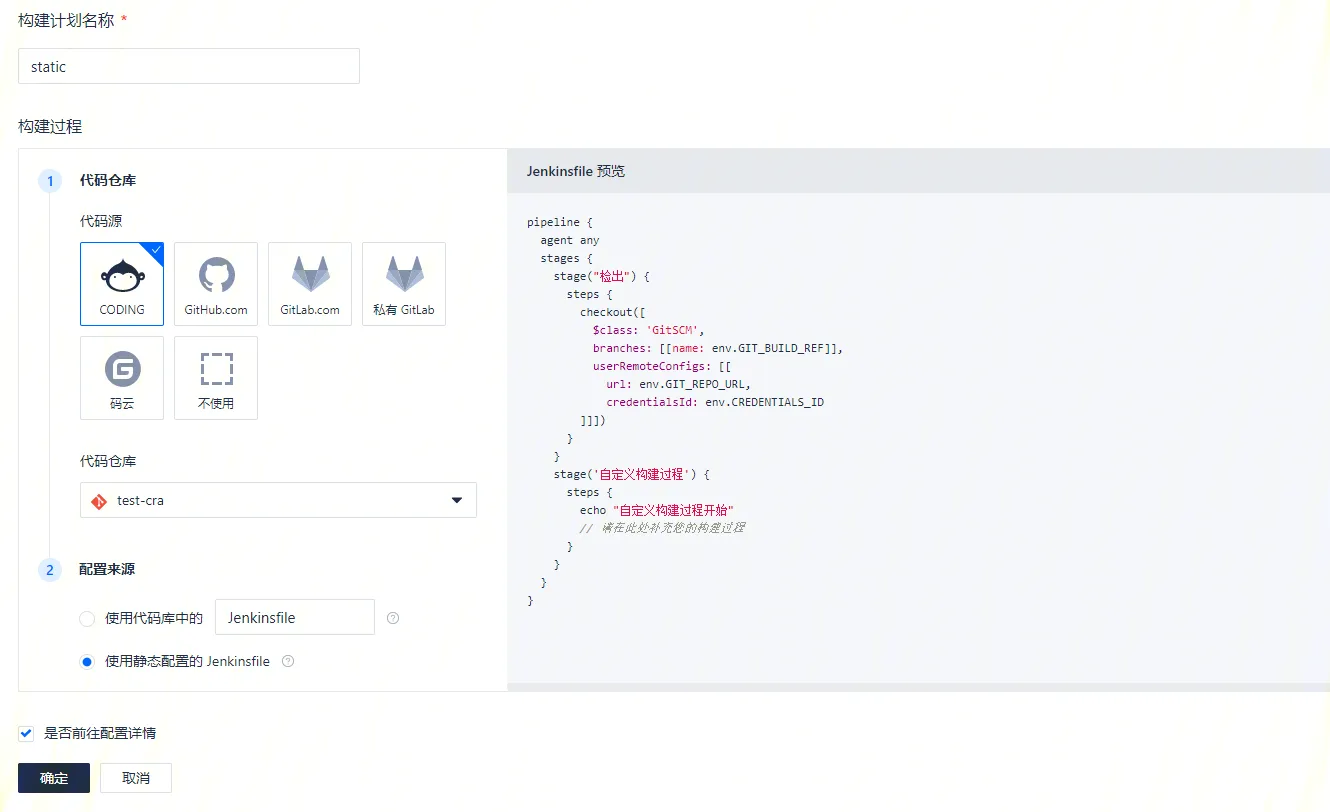Screen dimensions: 1330x812
Task: Click help icon beside Jenkinsfile path field
Action: (x=393, y=618)
